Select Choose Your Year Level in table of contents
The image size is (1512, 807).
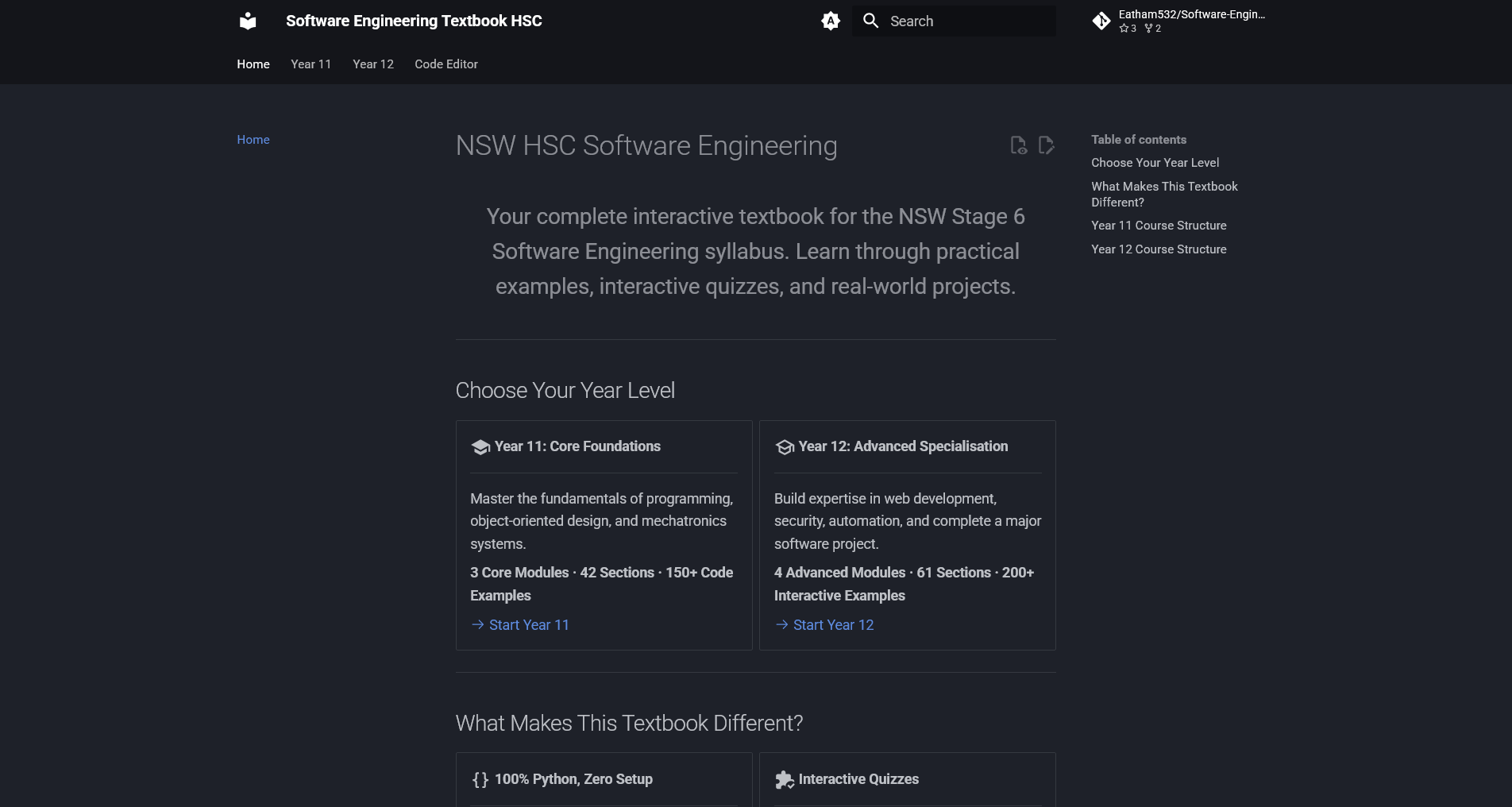pyautogui.click(x=1155, y=163)
